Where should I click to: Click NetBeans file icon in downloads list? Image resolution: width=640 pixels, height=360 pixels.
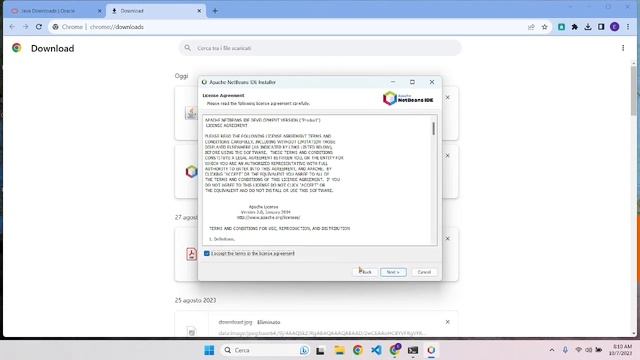point(191,171)
